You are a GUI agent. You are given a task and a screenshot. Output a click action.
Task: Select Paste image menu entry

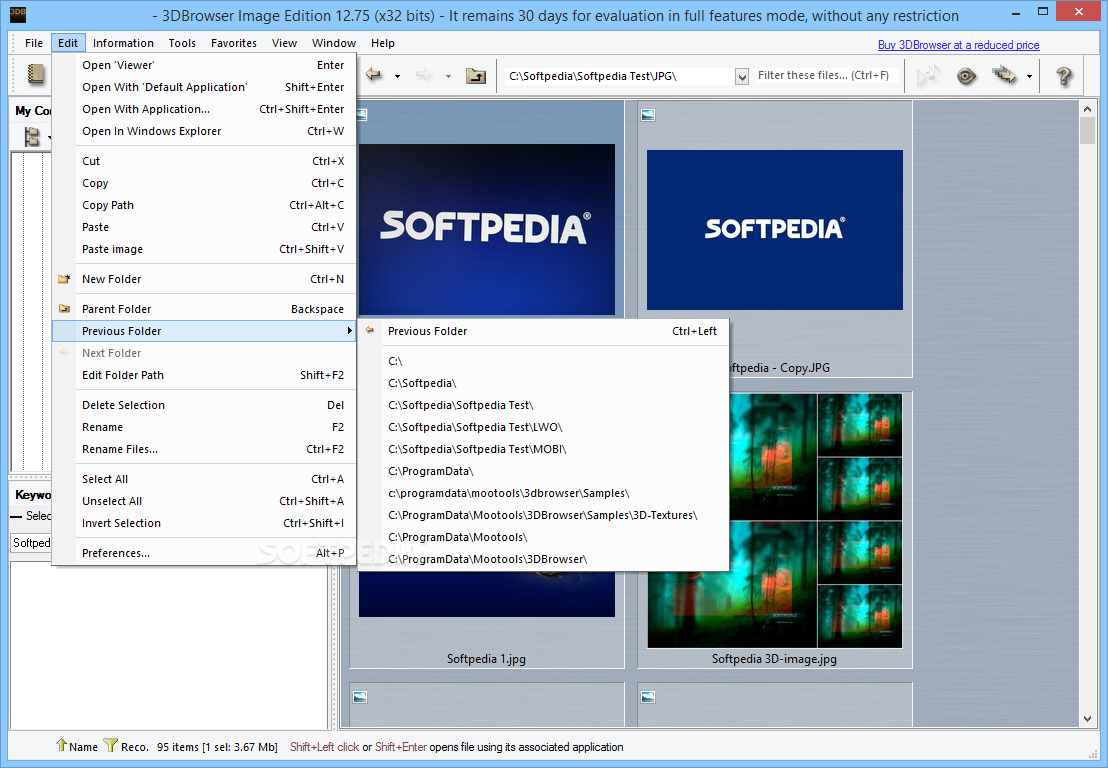[x=204, y=249]
